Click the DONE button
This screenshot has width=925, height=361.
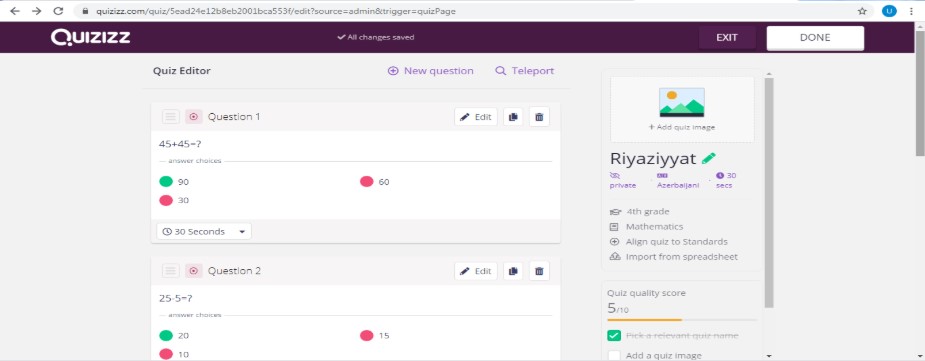click(x=815, y=37)
